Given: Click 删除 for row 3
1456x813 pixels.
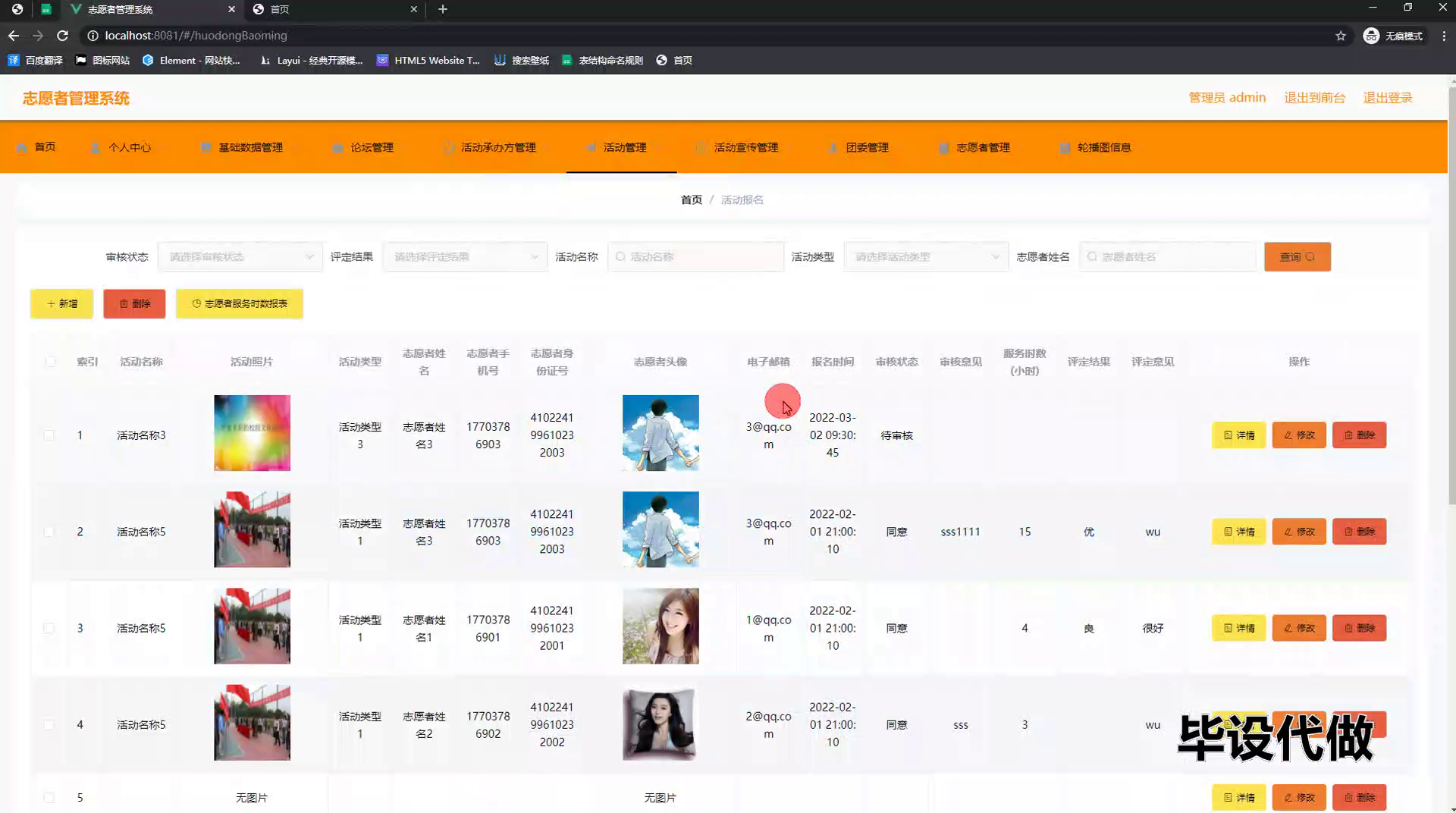Looking at the screenshot, I should (x=1359, y=628).
